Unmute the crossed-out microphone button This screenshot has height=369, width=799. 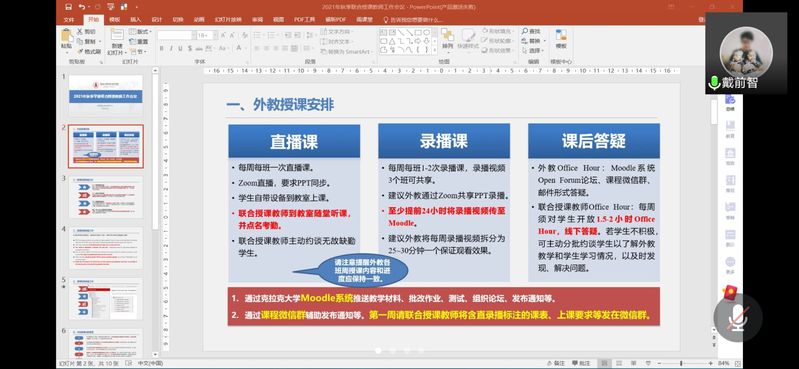tap(737, 318)
